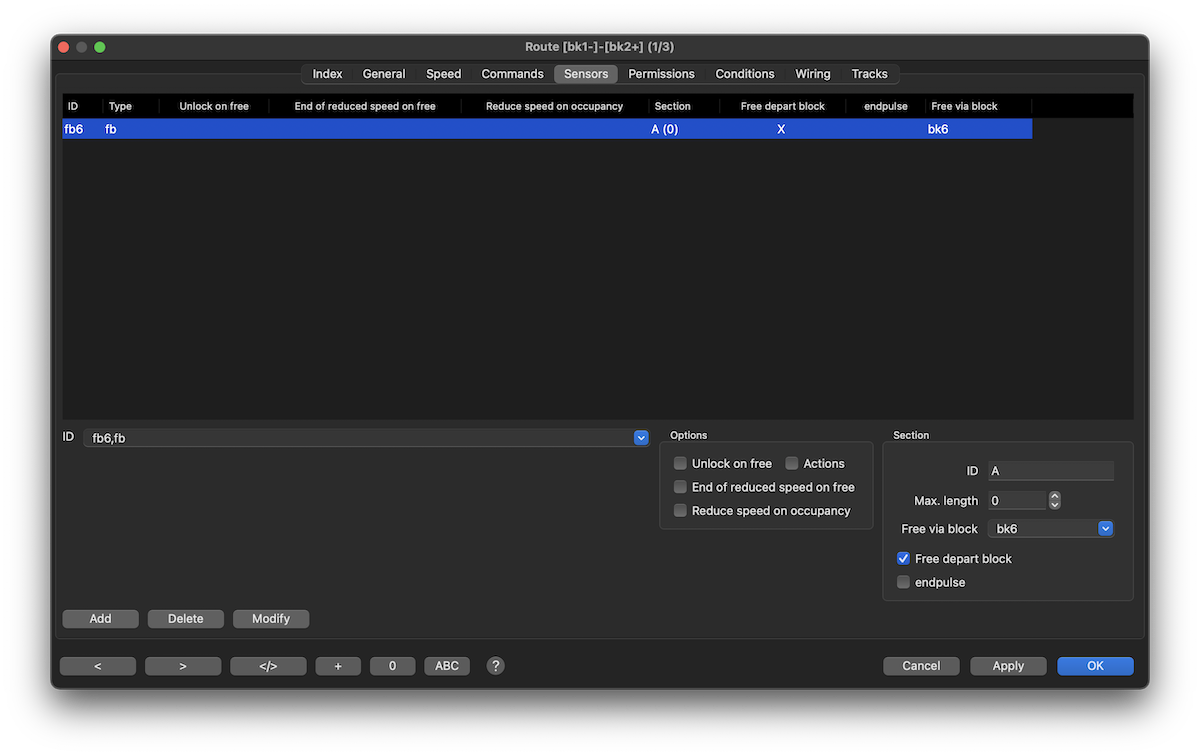Click the ABC button
The image size is (1200, 756).
pyautogui.click(x=447, y=666)
